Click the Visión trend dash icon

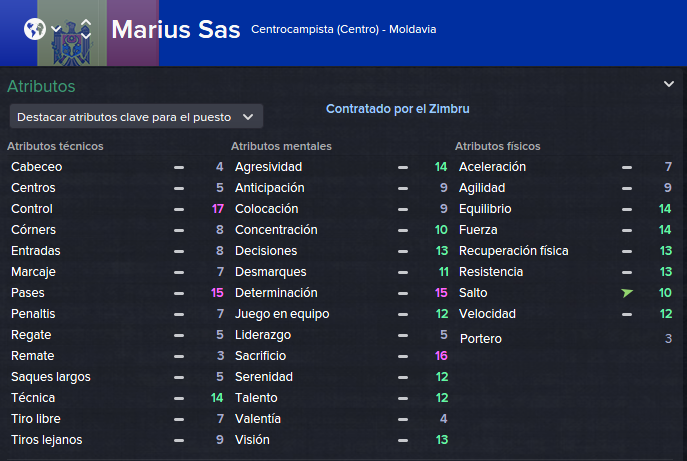click(x=403, y=440)
